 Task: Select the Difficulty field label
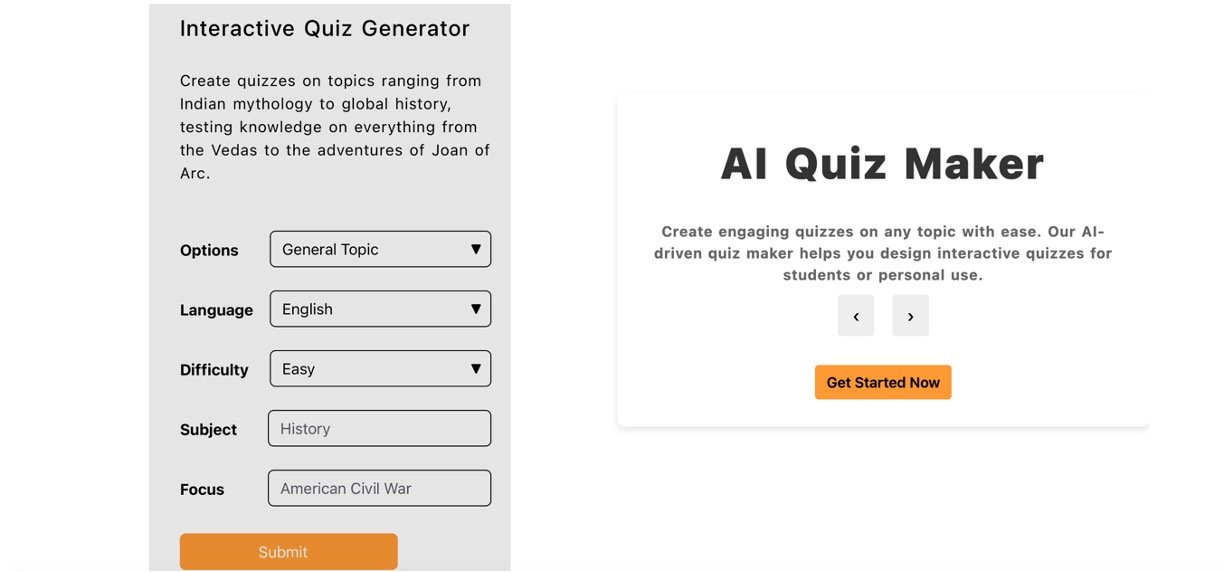point(214,370)
